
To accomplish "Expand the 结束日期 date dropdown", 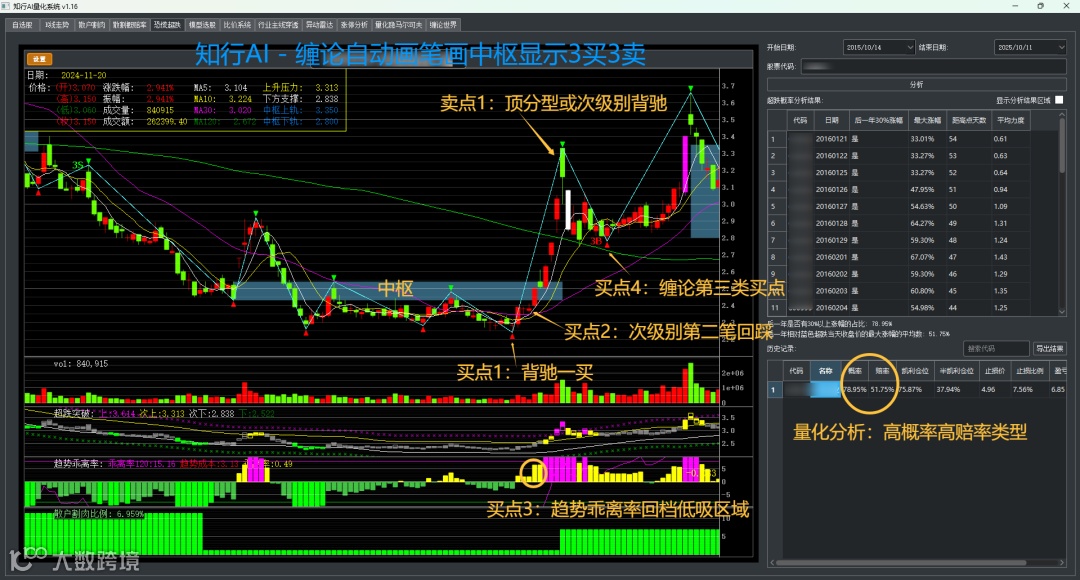I will [x=1061, y=48].
